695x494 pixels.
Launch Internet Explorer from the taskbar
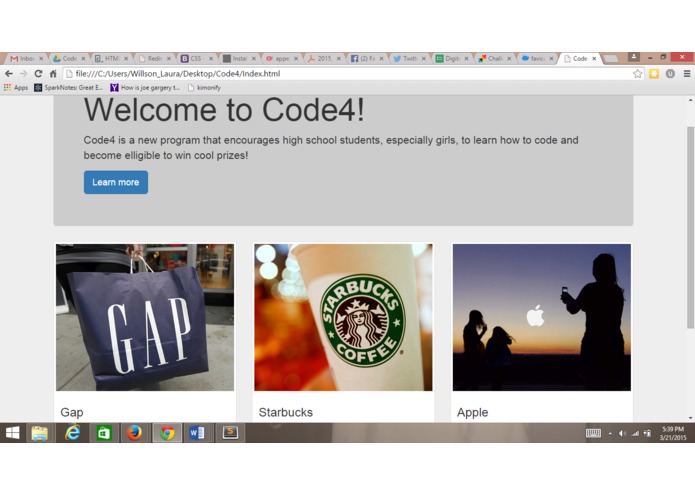coord(72,433)
